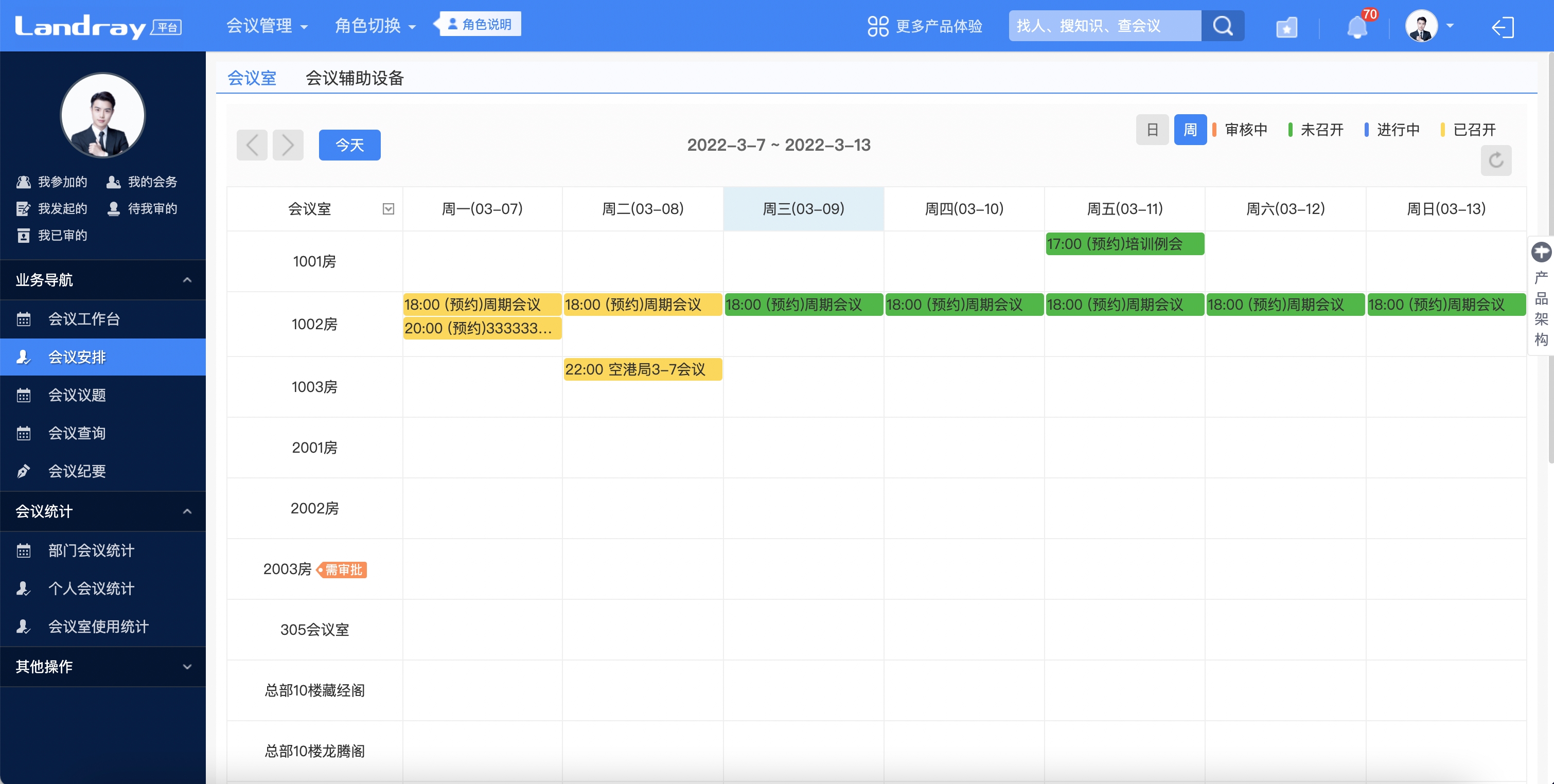Click the Landray logo

(98, 27)
